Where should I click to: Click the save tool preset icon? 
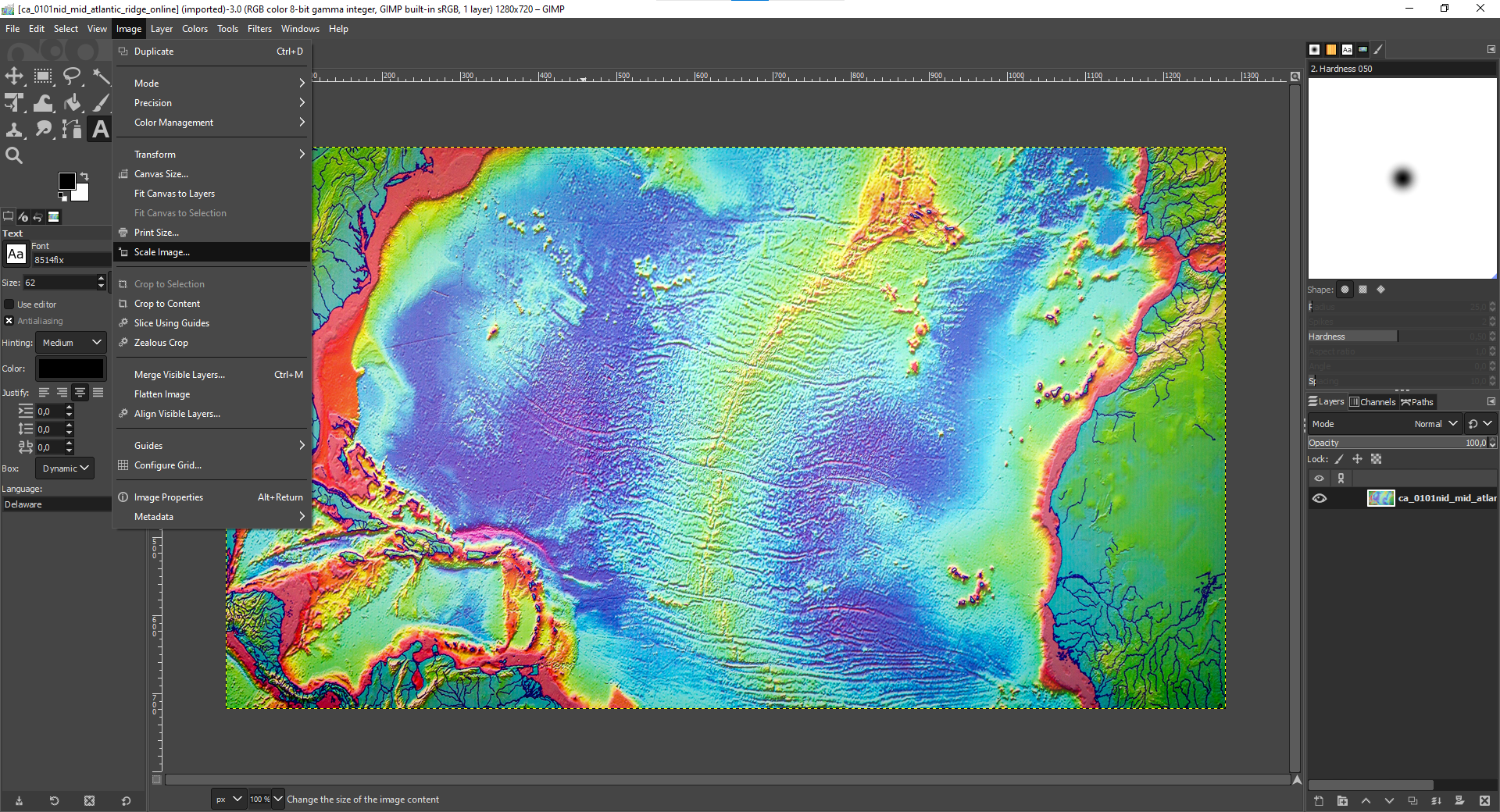pyautogui.click(x=19, y=800)
